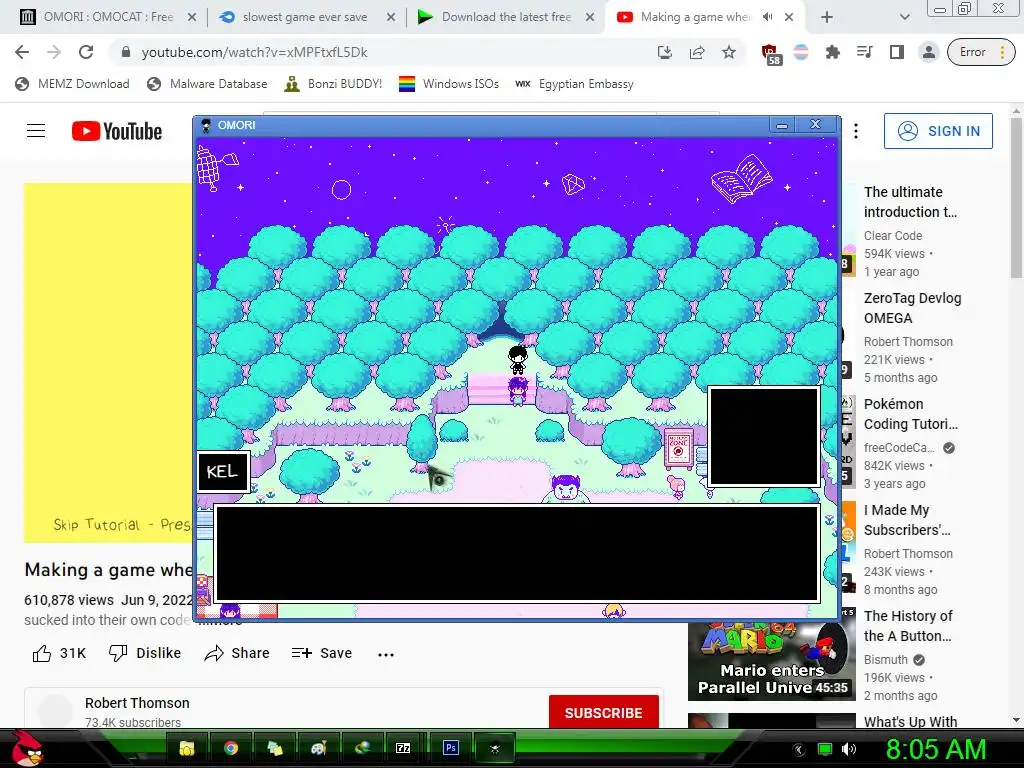Open the uBlock Origin extension showing 58
The image size is (1024, 768).
tap(770, 54)
